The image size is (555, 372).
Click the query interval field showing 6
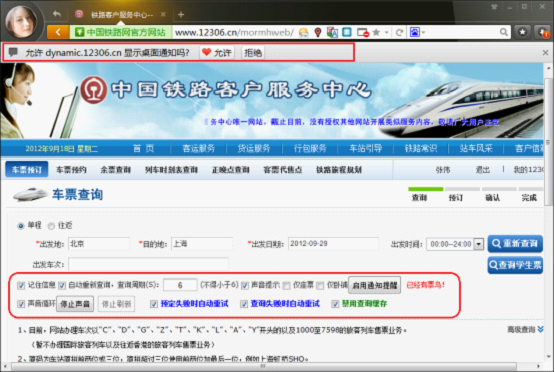pyautogui.click(x=180, y=285)
